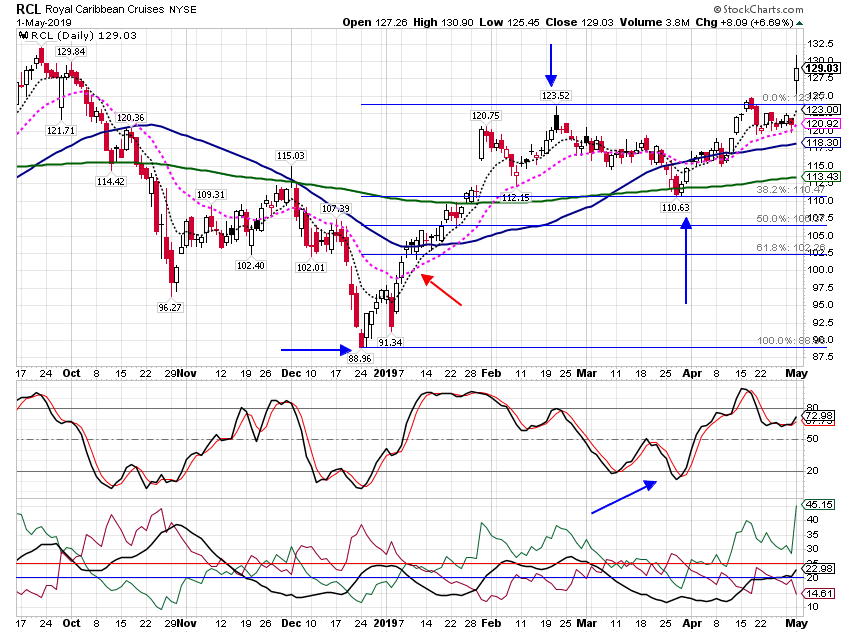Click the magenta 120.92 moving average tag
Image resolution: width=850 pixels, height=633 pixels.
tap(822, 124)
